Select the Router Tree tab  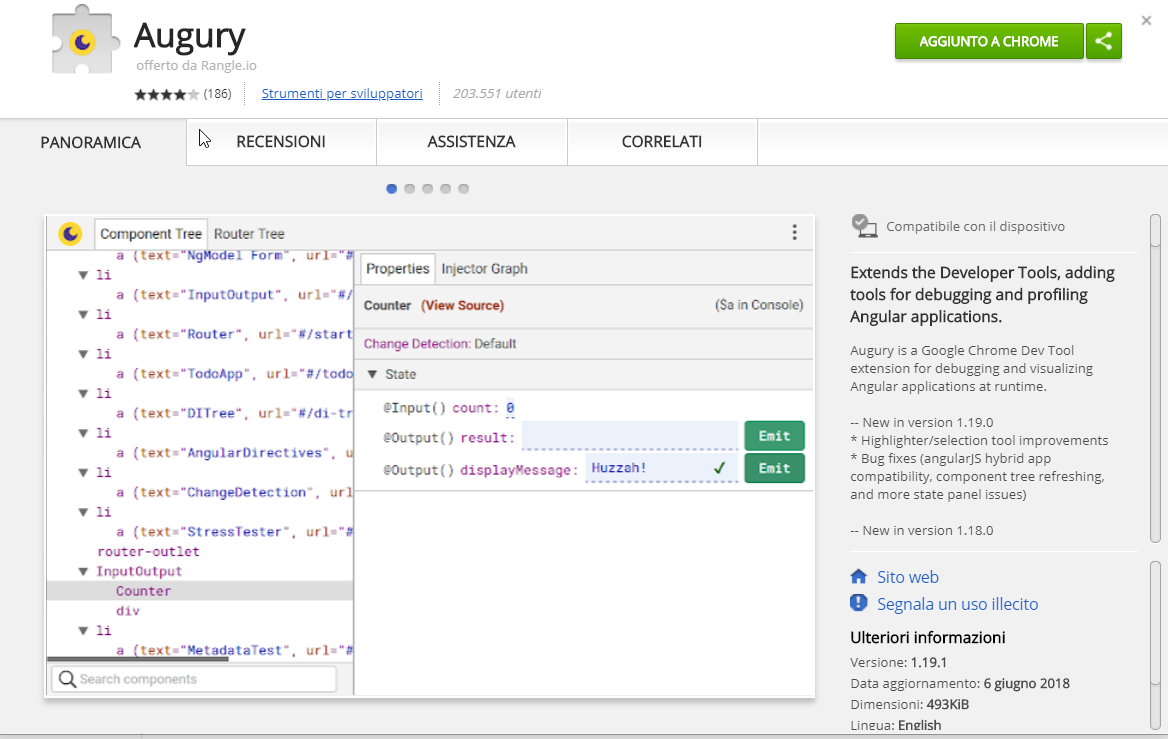[249, 234]
